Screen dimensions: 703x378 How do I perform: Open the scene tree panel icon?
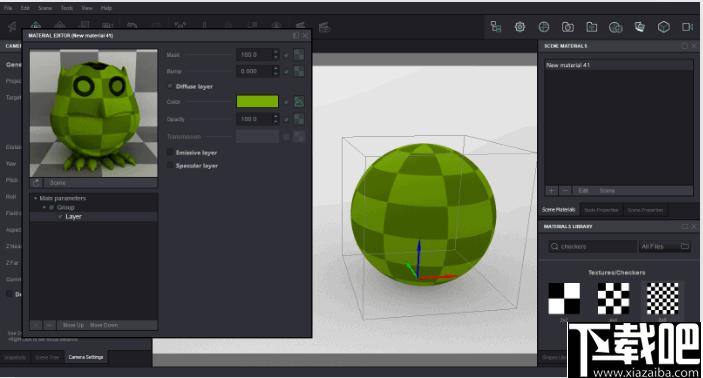[x=496, y=27]
